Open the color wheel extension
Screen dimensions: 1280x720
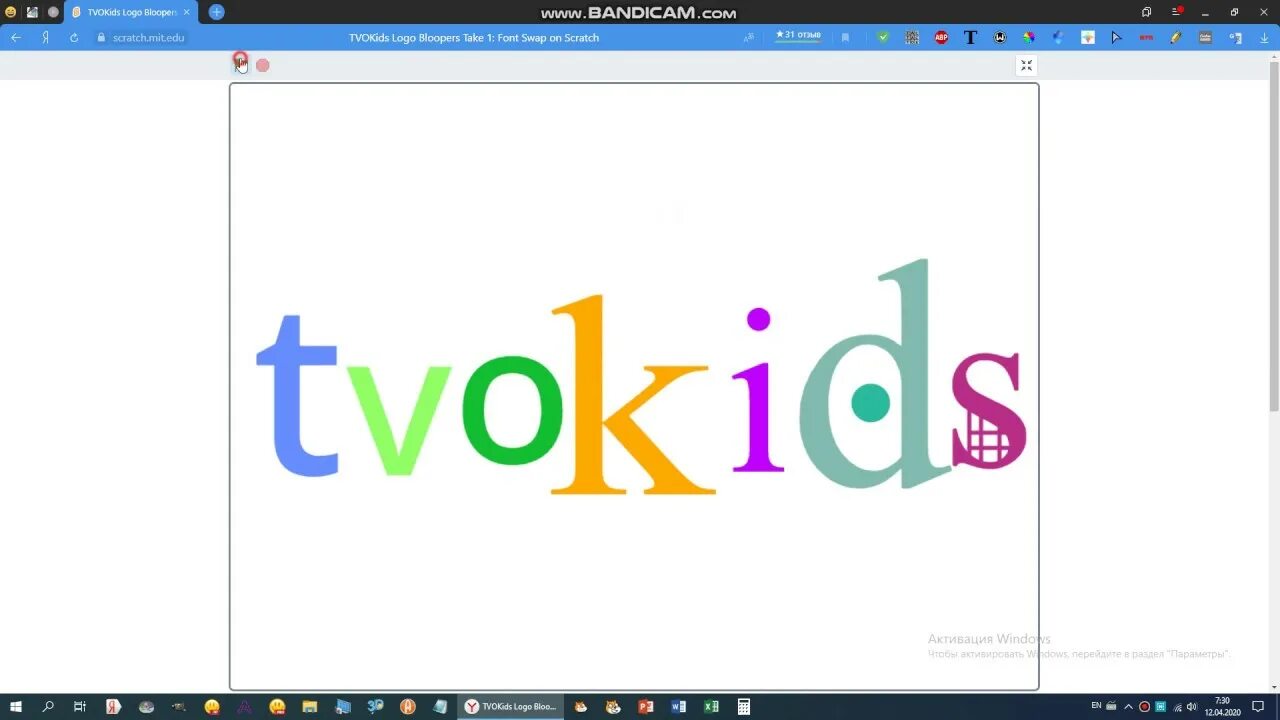point(1029,38)
